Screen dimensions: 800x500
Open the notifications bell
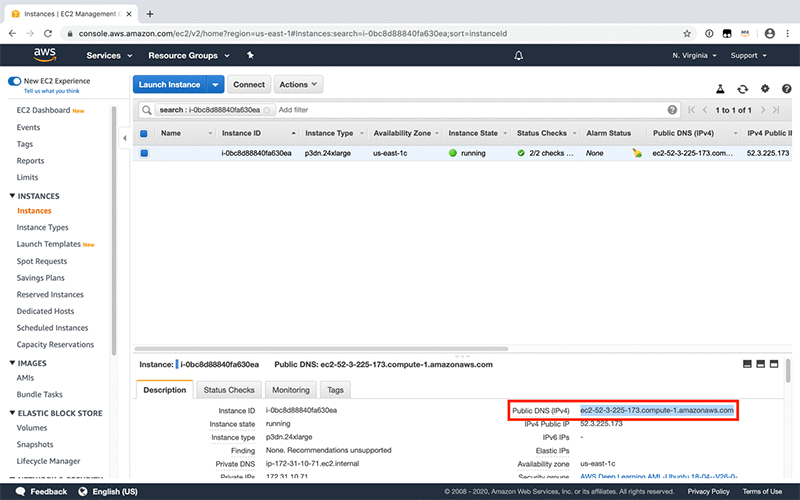(518, 56)
